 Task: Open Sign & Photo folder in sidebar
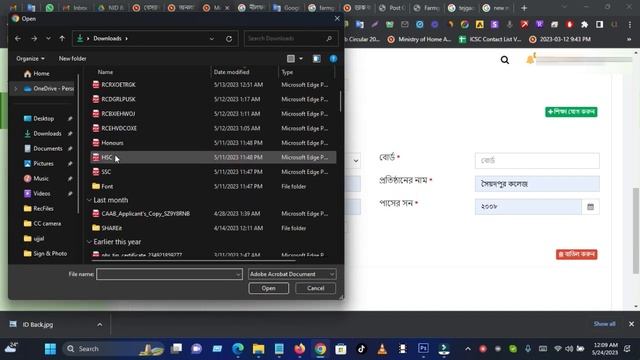50,253
